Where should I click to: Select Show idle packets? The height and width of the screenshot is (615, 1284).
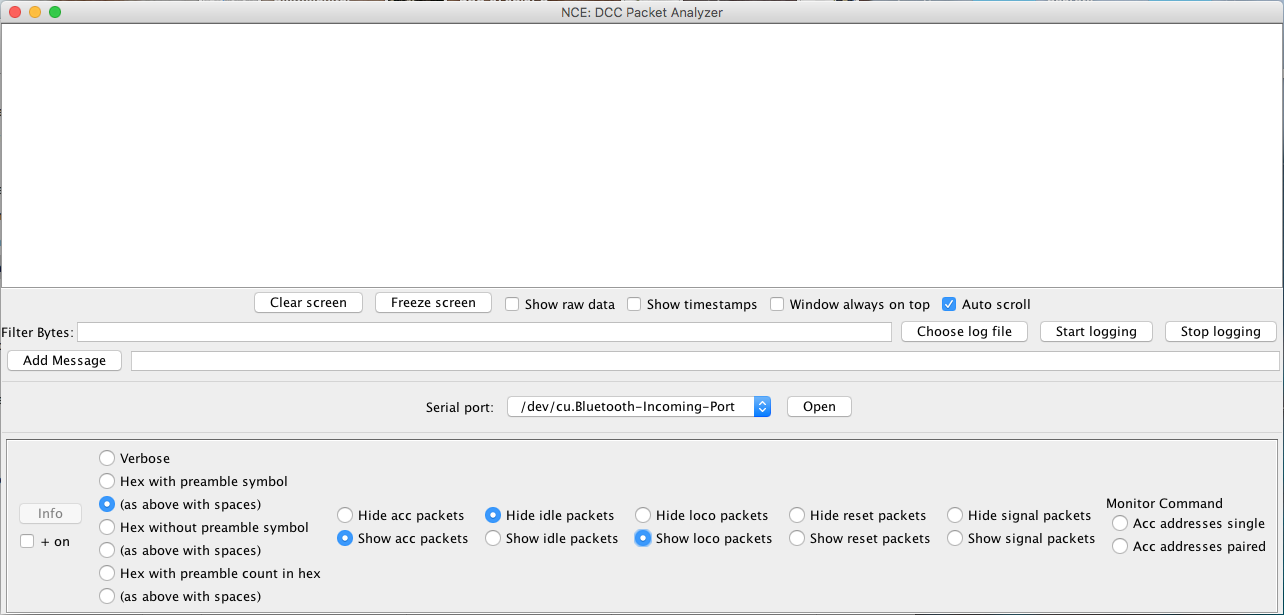[493, 538]
